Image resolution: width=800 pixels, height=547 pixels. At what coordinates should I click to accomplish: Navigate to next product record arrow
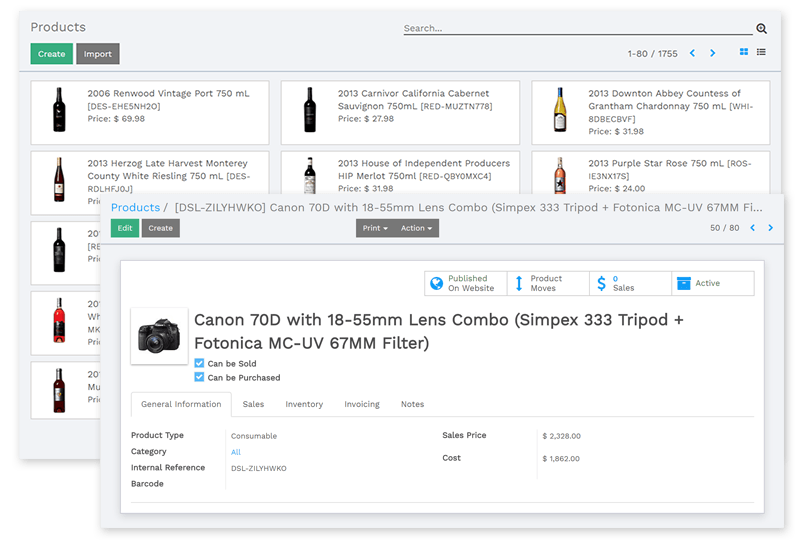coord(770,228)
